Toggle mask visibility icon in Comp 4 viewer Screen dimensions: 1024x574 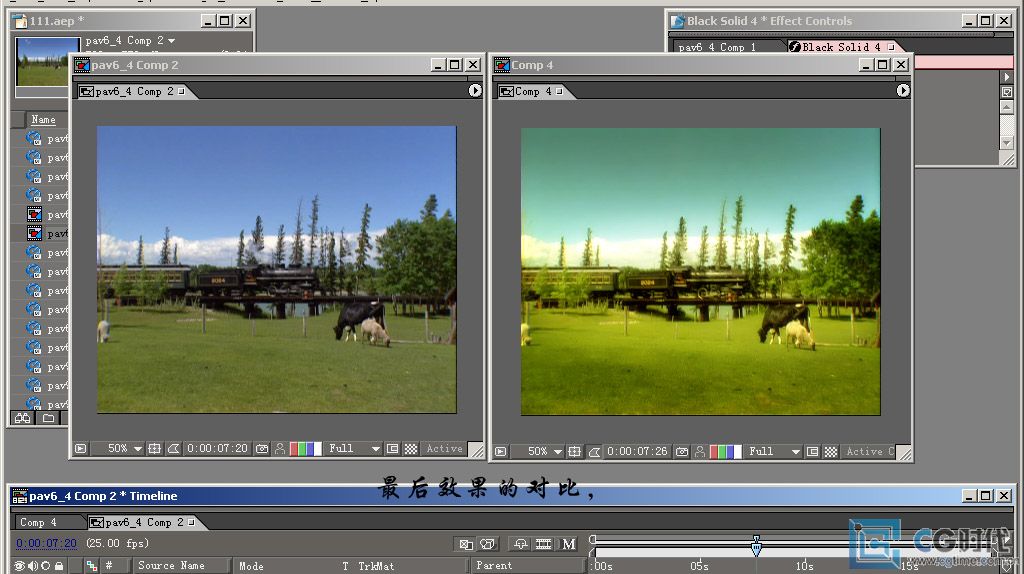tap(594, 451)
